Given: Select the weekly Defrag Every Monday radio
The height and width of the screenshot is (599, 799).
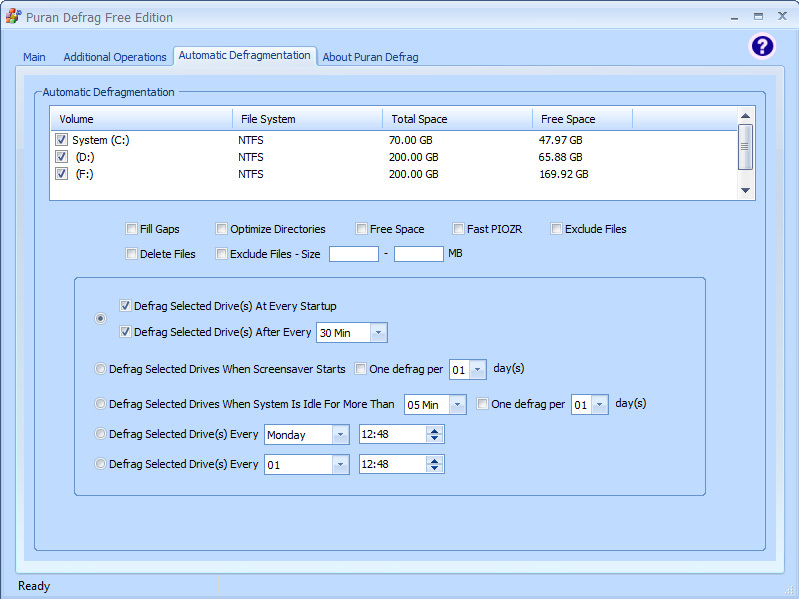Looking at the screenshot, I should [100, 433].
